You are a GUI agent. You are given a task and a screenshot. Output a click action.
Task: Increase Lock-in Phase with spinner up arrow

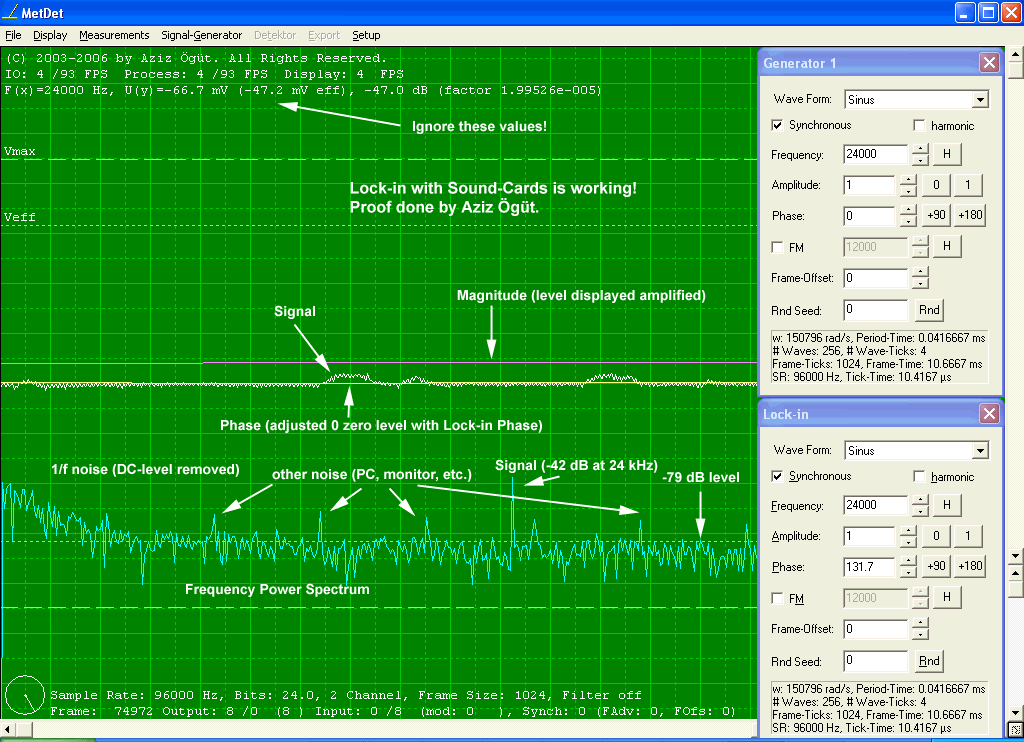pos(907,561)
